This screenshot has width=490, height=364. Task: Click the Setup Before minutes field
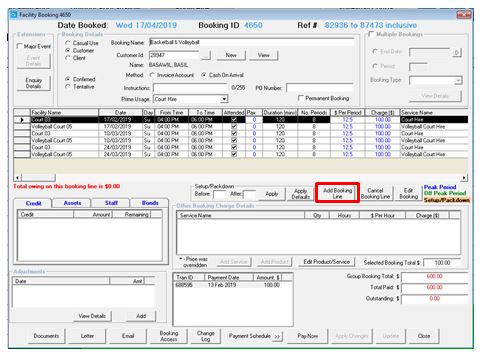[219, 194]
